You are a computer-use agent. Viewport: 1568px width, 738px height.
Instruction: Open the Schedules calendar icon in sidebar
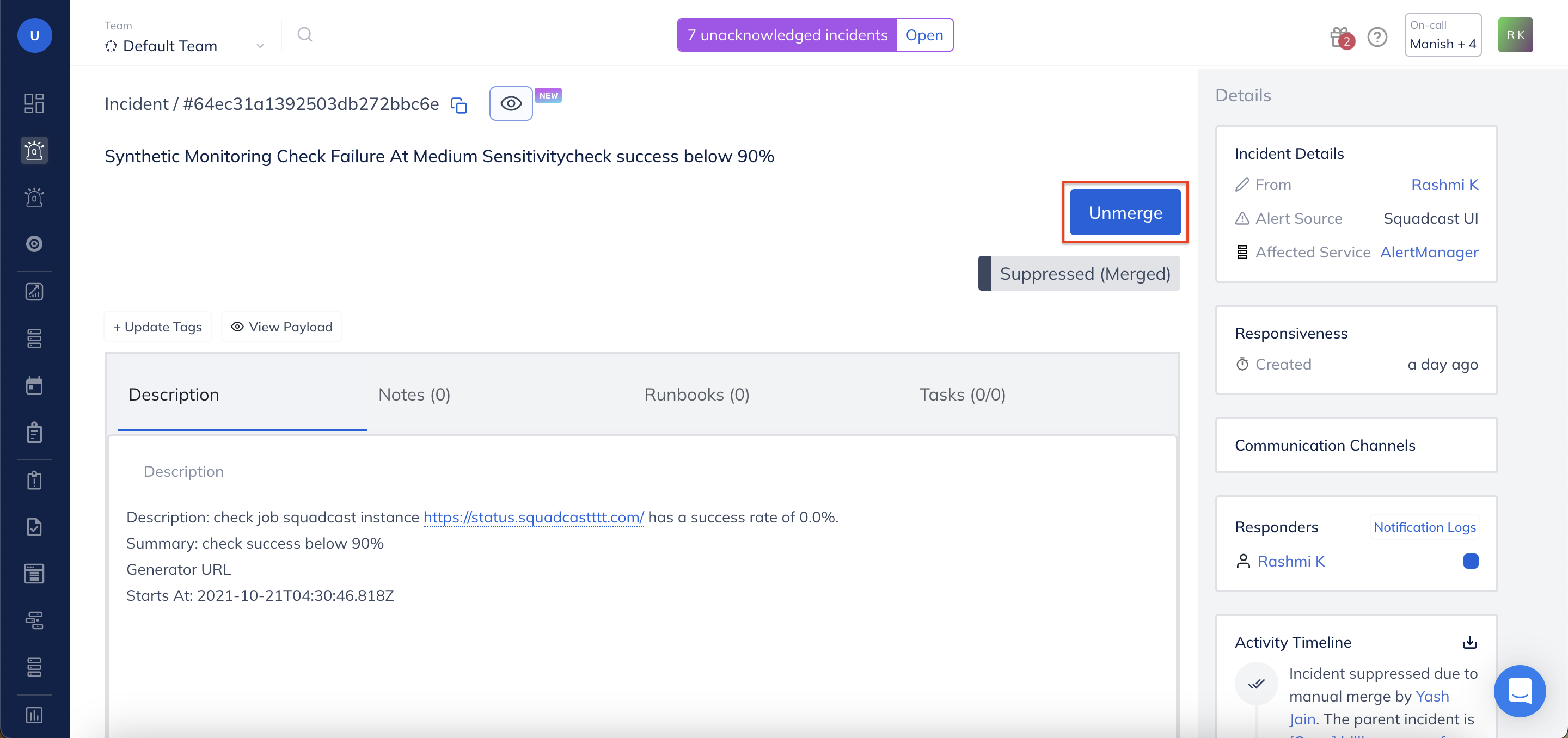34,385
